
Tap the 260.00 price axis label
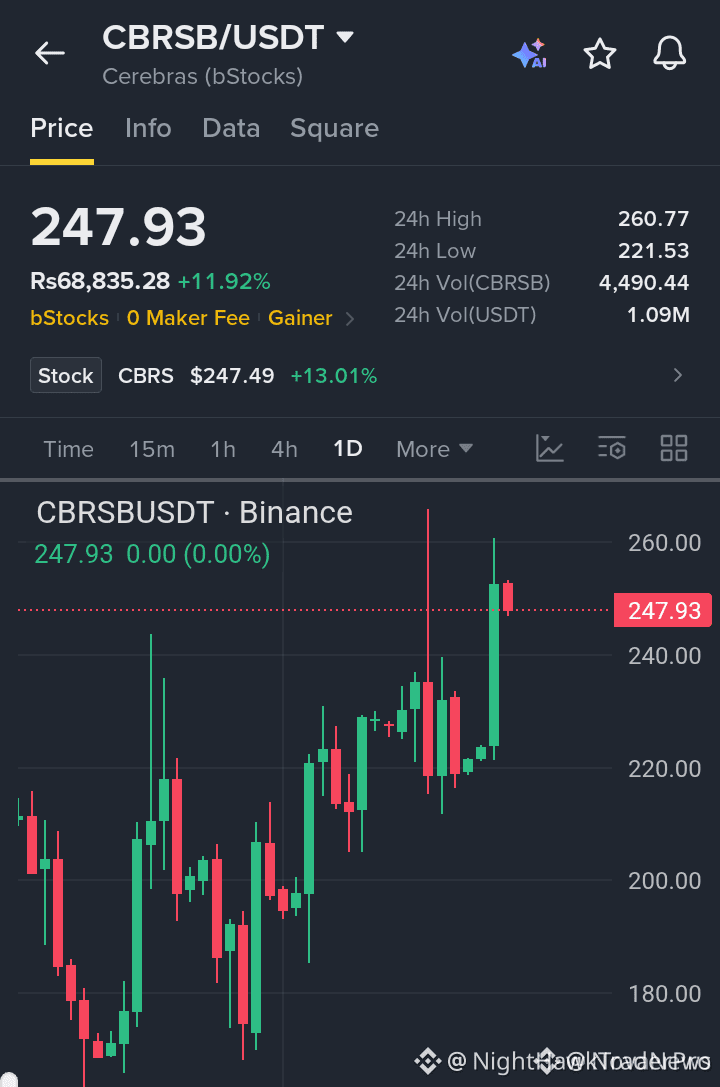point(665,543)
